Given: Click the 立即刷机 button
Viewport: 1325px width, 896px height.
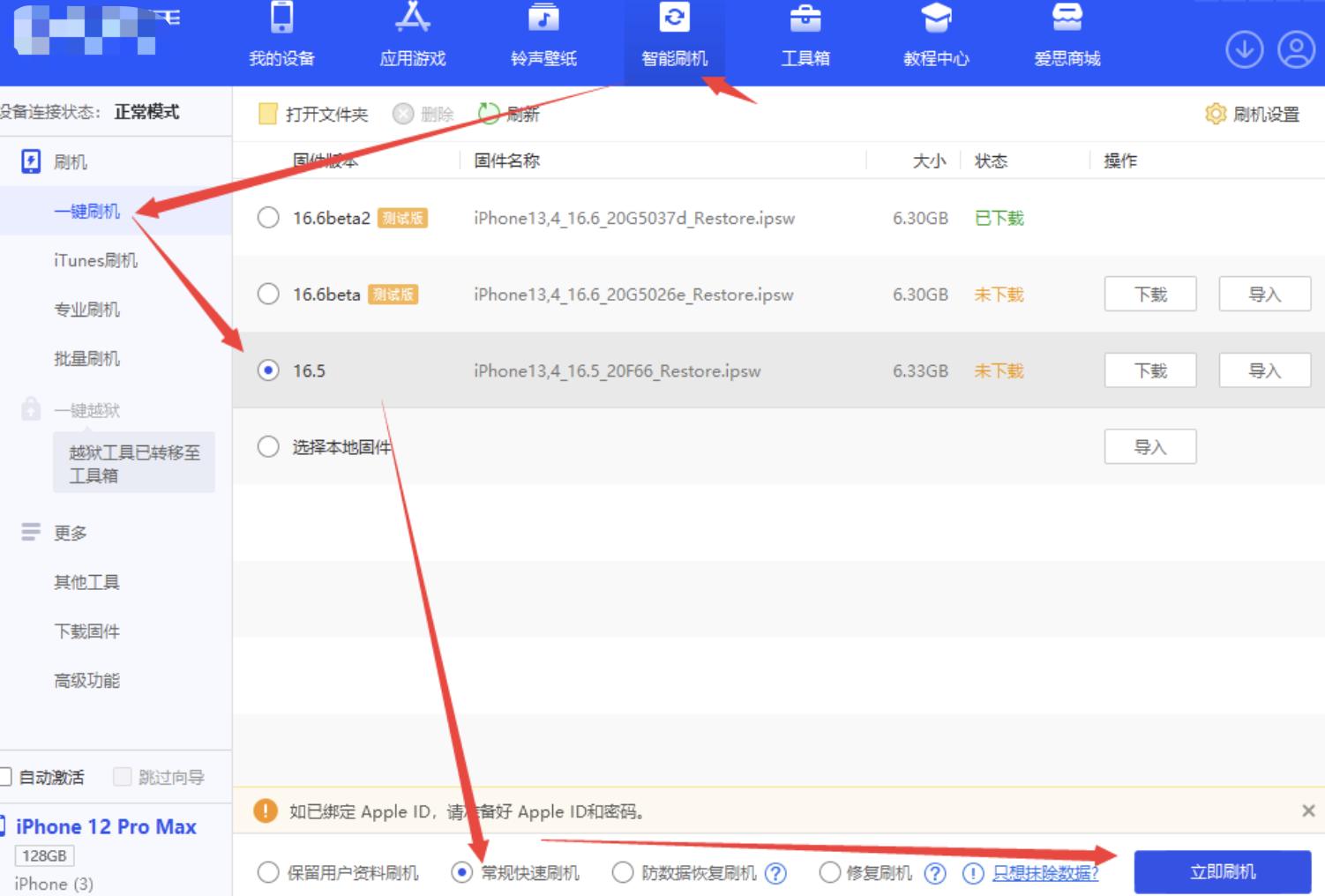Looking at the screenshot, I should tap(1223, 872).
